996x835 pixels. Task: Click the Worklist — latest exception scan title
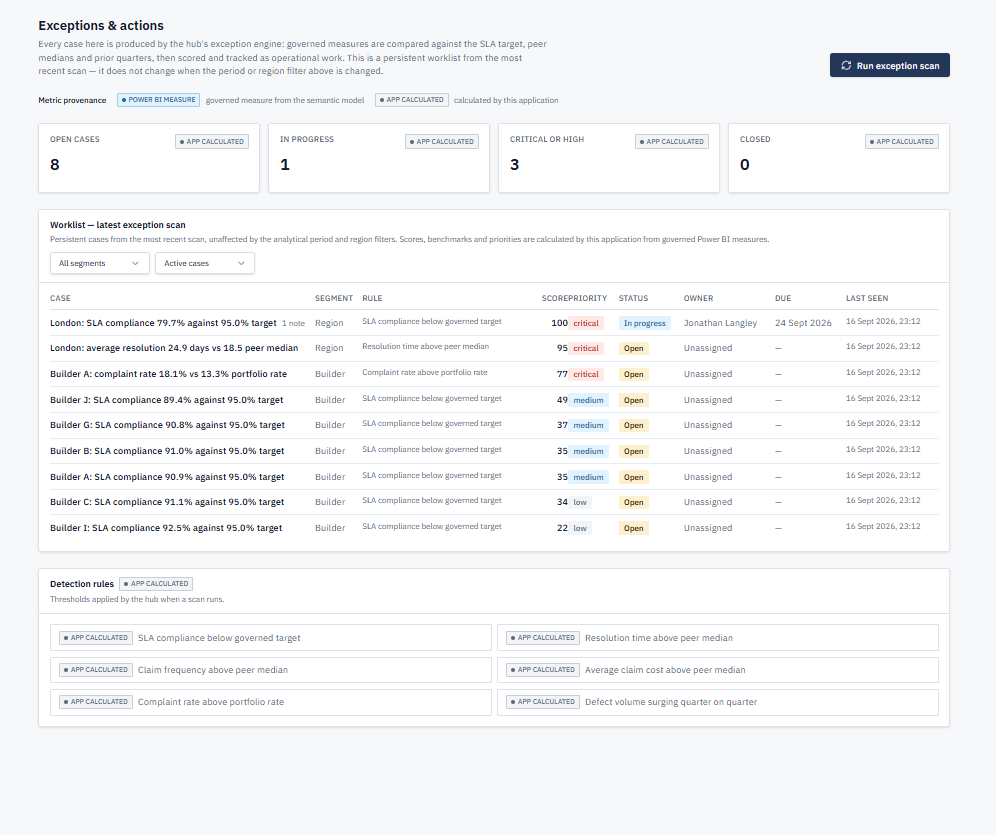(x=118, y=225)
